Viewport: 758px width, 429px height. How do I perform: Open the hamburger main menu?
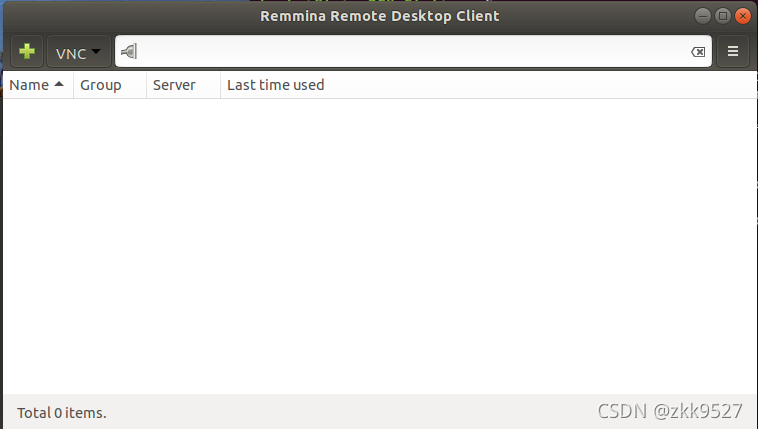(733, 51)
